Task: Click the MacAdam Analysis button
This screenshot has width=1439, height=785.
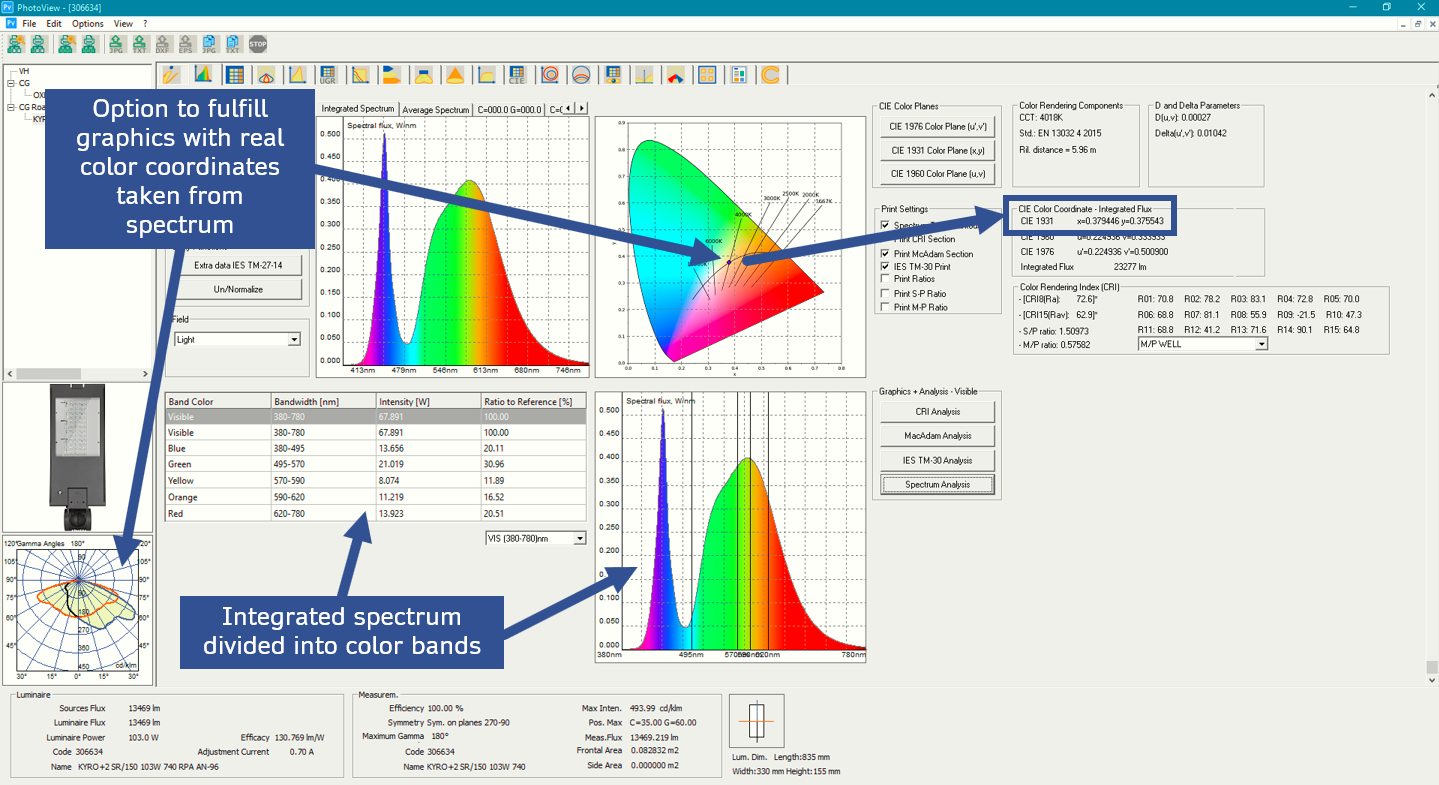Action: tap(937, 436)
